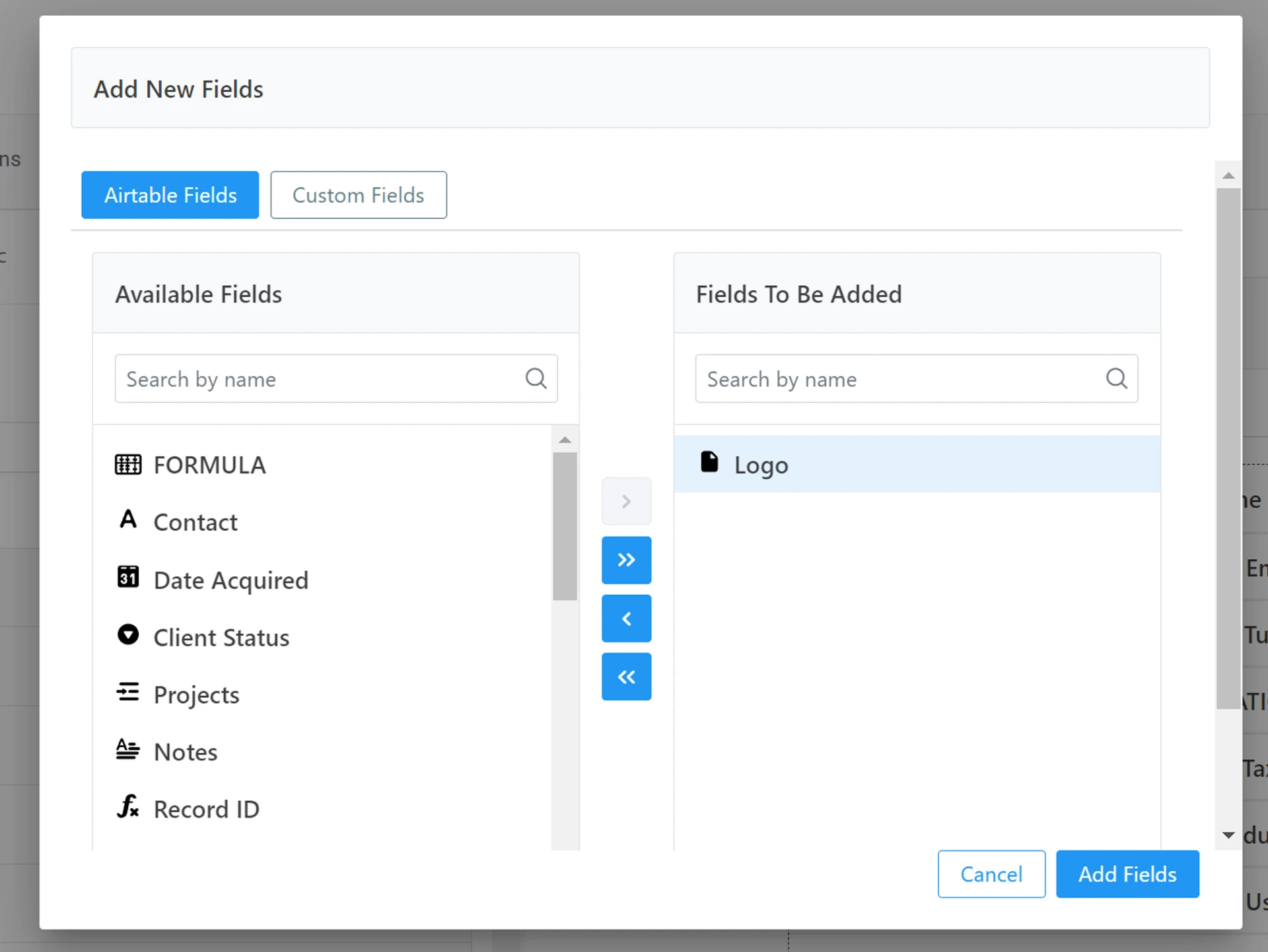Select the Airtable Fields tab
The width and height of the screenshot is (1268, 952).
click(x=170, y=195)
